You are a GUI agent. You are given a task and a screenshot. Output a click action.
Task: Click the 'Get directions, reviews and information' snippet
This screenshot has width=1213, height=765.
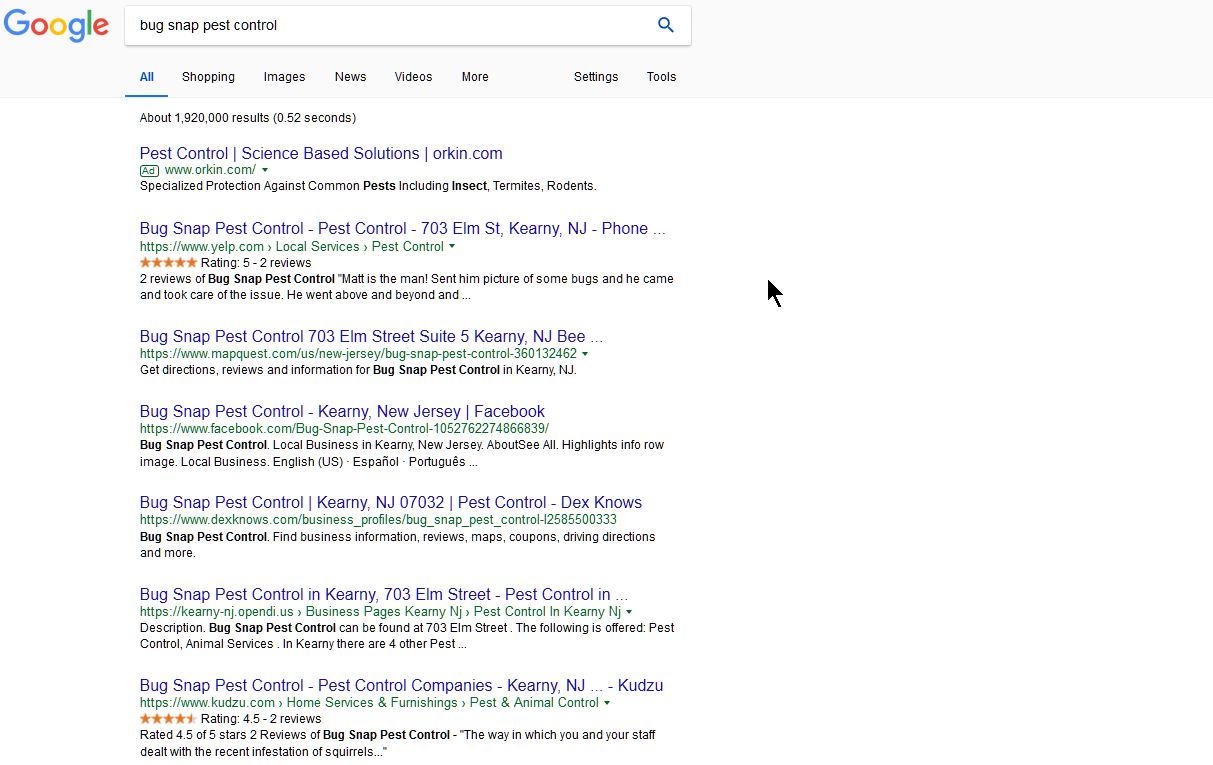358,370
